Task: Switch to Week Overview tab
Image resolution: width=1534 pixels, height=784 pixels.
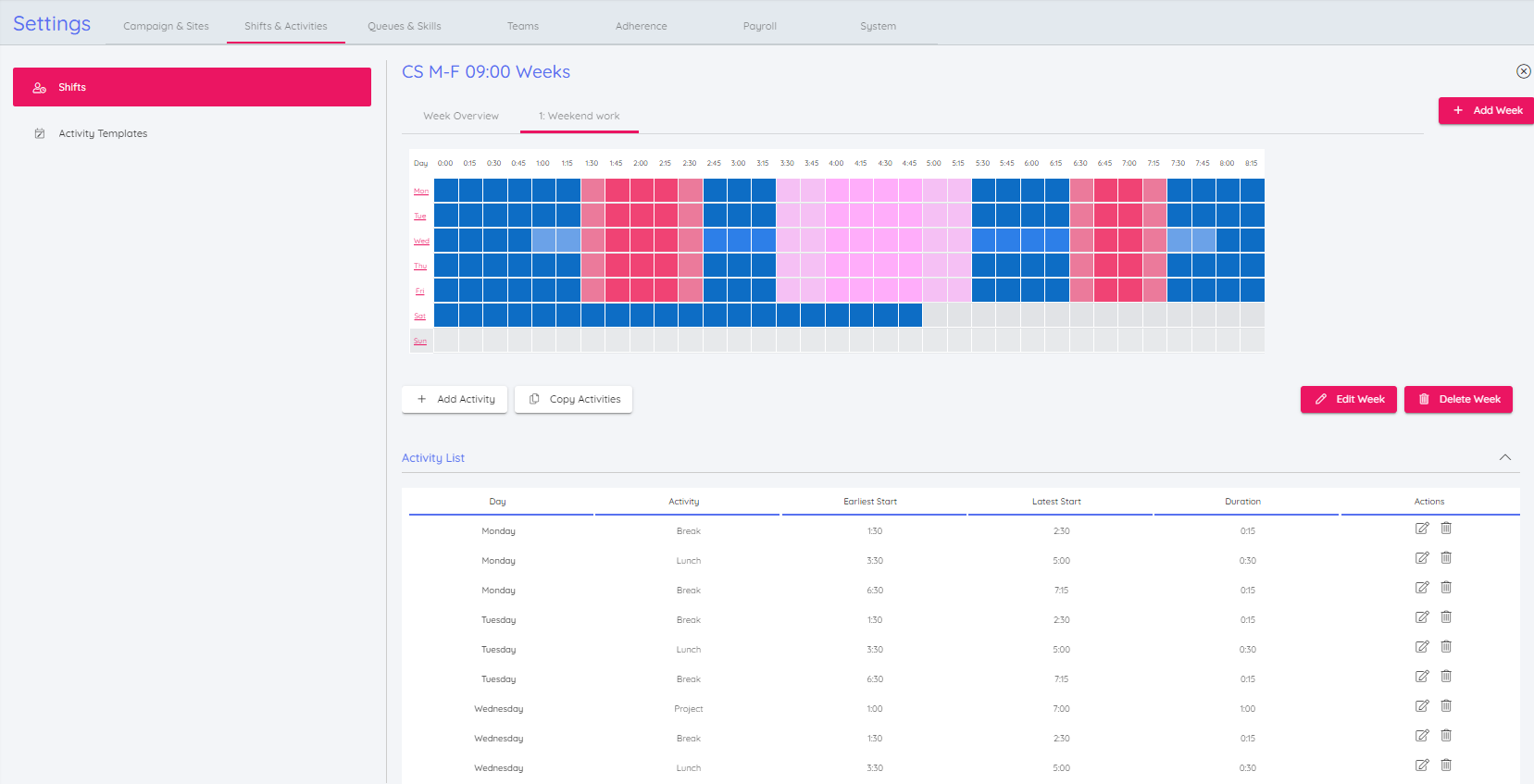Action: pos(461,117)
